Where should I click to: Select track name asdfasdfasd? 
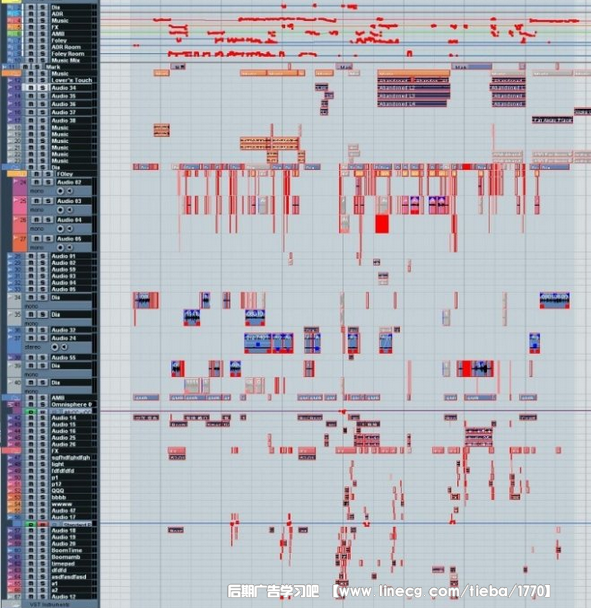click(x=69, y=577)
